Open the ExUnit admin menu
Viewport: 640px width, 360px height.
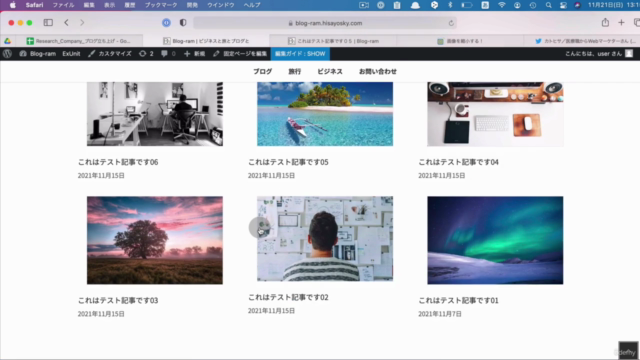[71, 53]
